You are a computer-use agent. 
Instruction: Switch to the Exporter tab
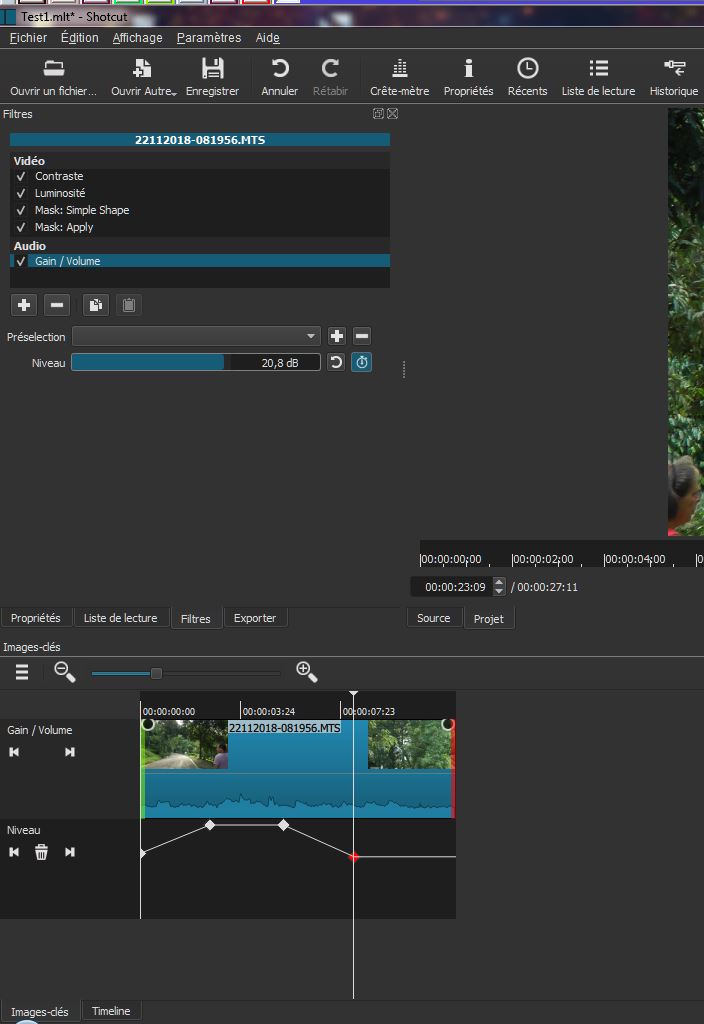[x=254, y=618]
